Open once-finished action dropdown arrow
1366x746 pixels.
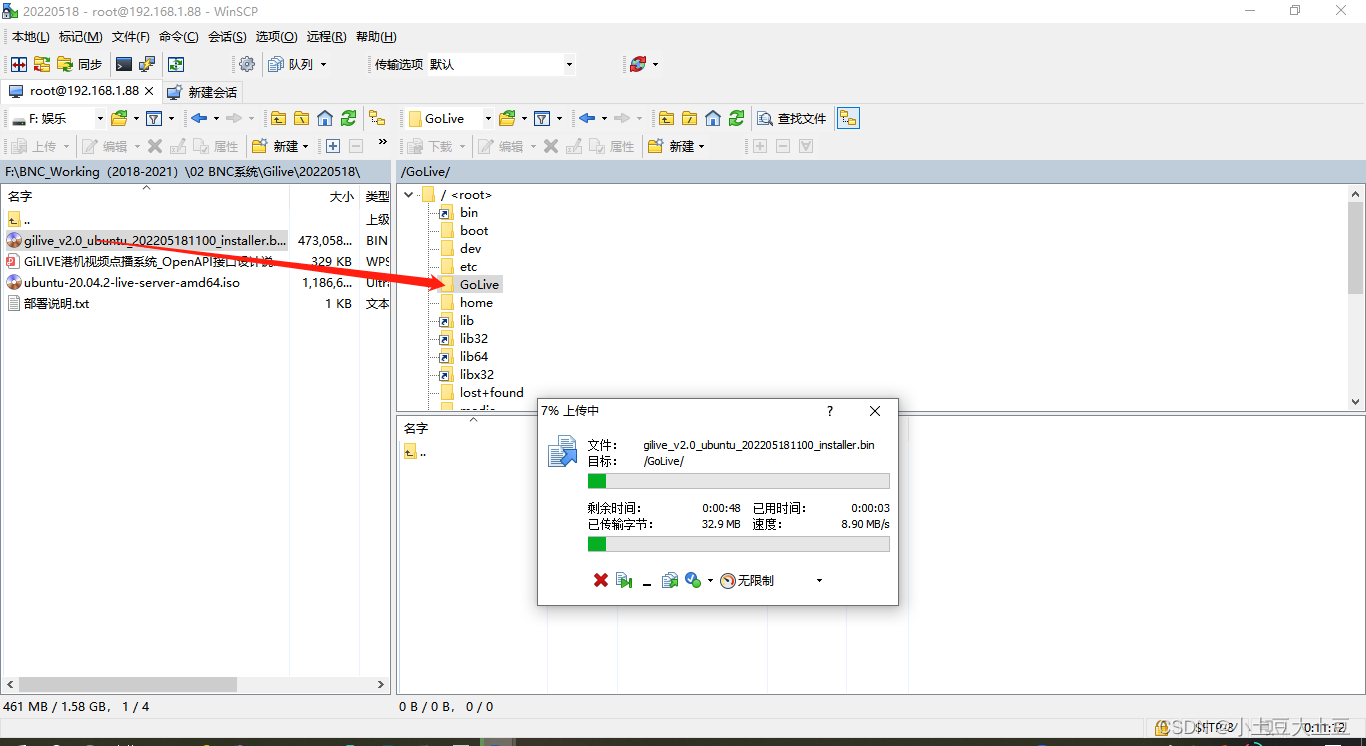tap(710, 581)
